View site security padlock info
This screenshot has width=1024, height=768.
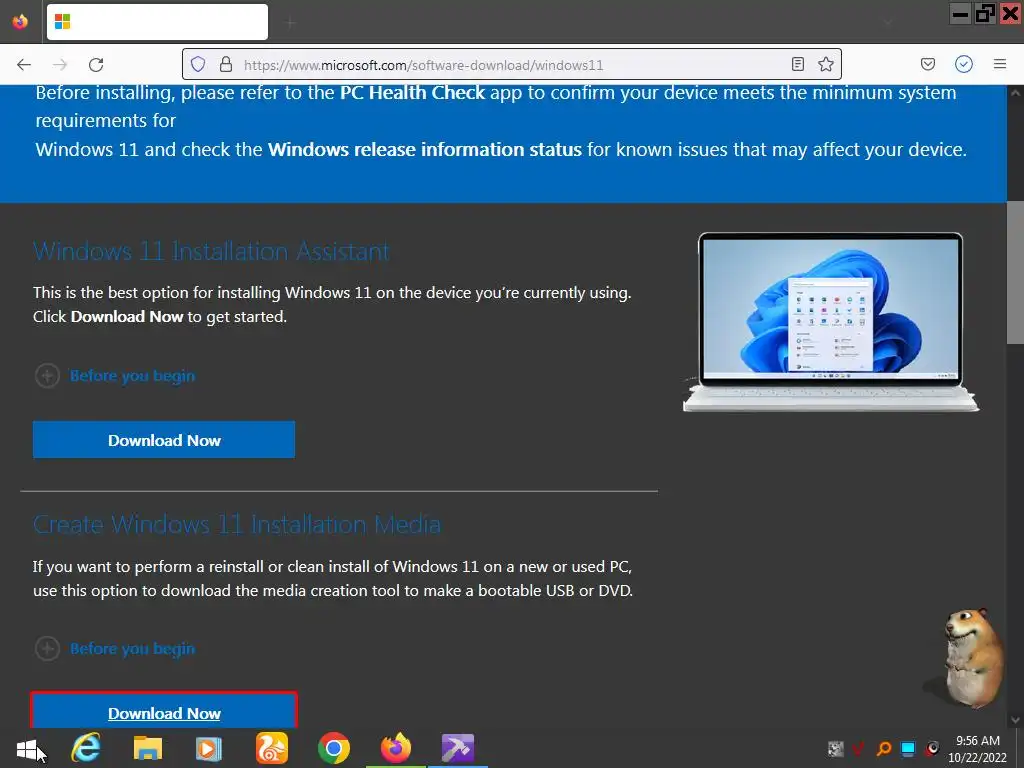[x=226, y=64]
